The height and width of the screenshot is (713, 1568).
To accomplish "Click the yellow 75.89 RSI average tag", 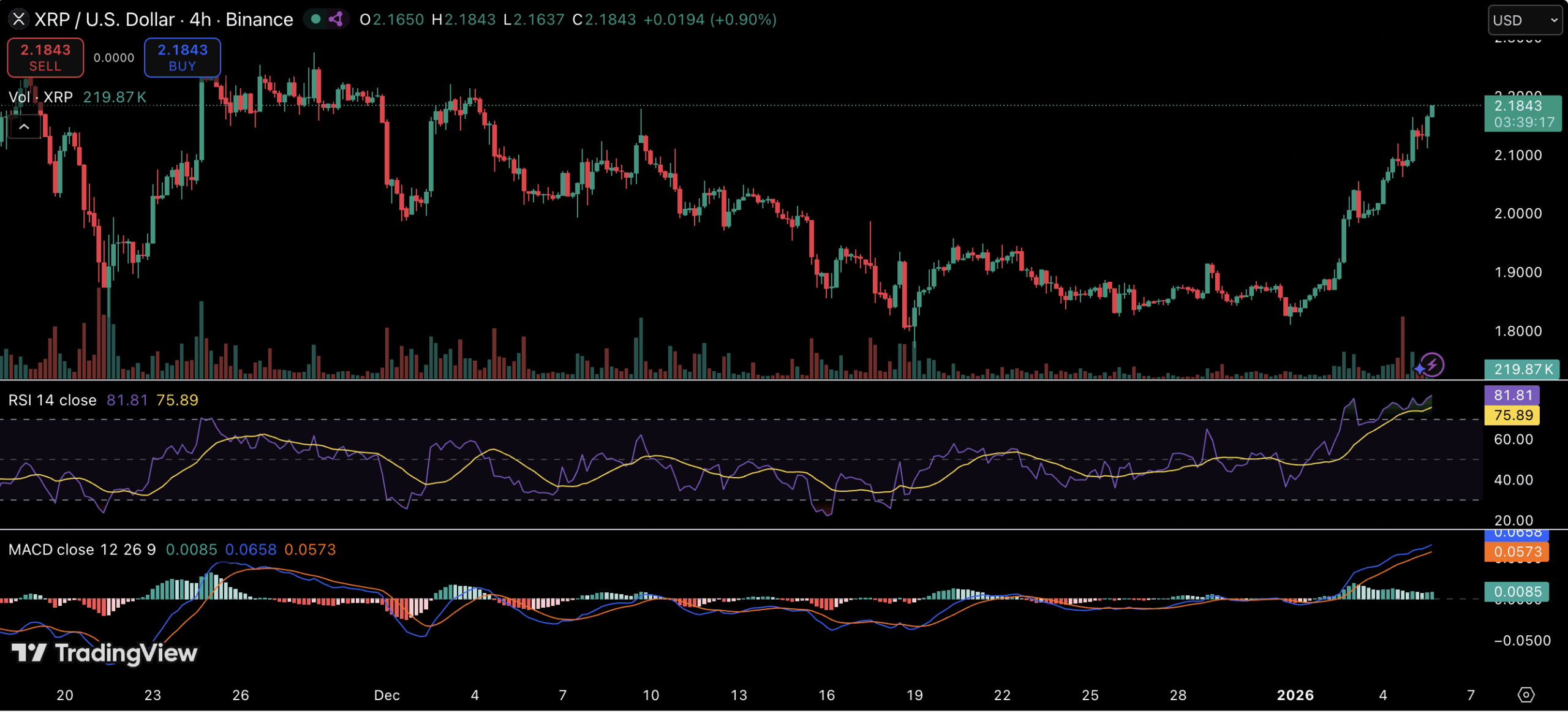I will (x=1512, y=415).
